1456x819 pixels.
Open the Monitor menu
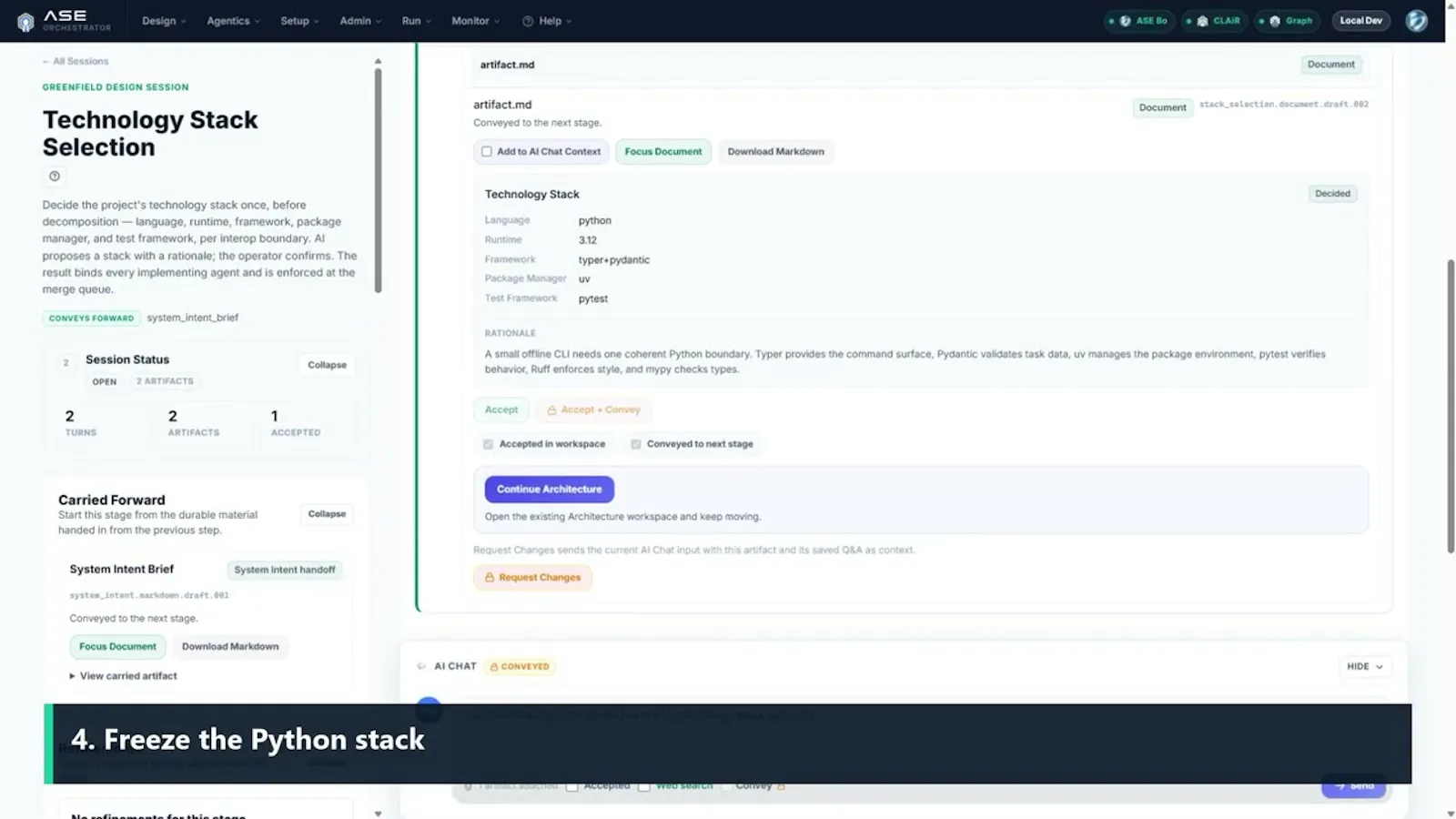click(476, 21)
